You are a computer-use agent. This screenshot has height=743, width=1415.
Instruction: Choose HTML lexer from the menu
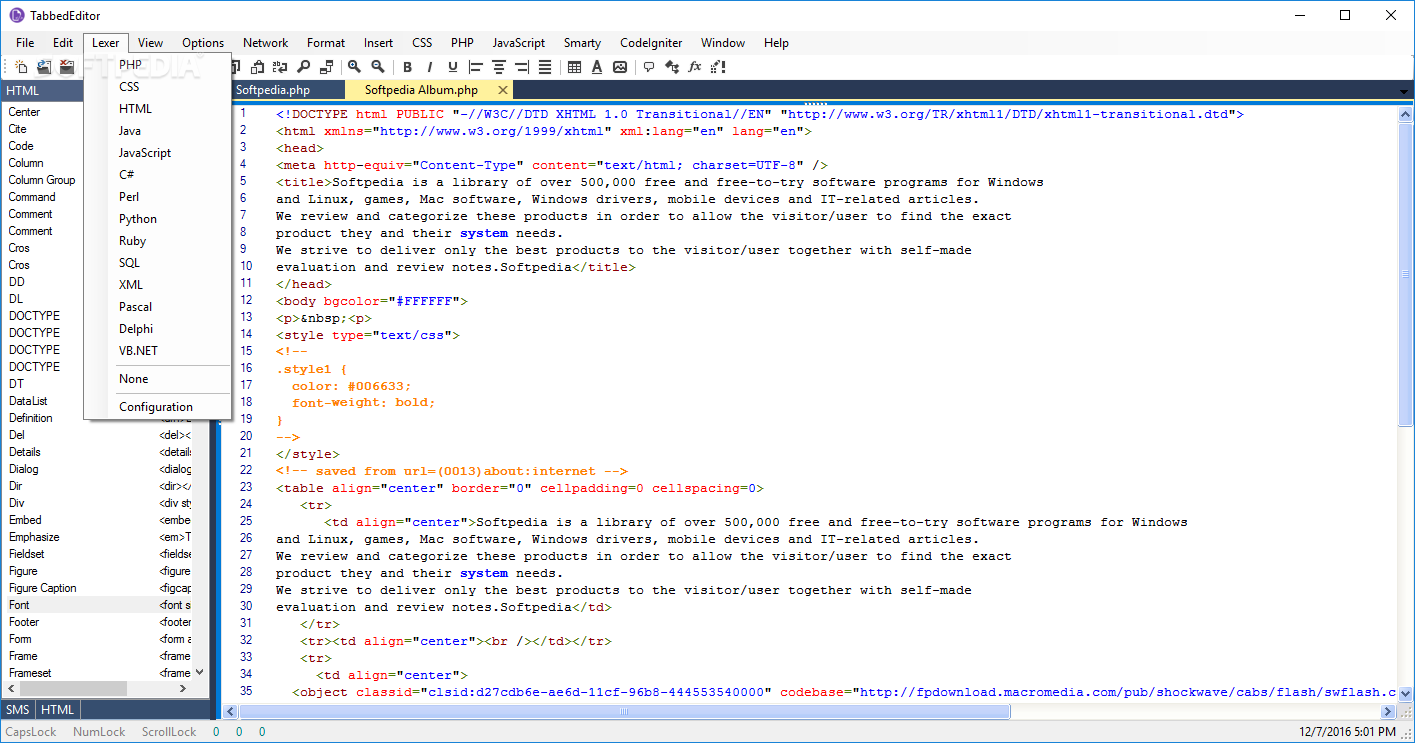[x=159, y=109]
